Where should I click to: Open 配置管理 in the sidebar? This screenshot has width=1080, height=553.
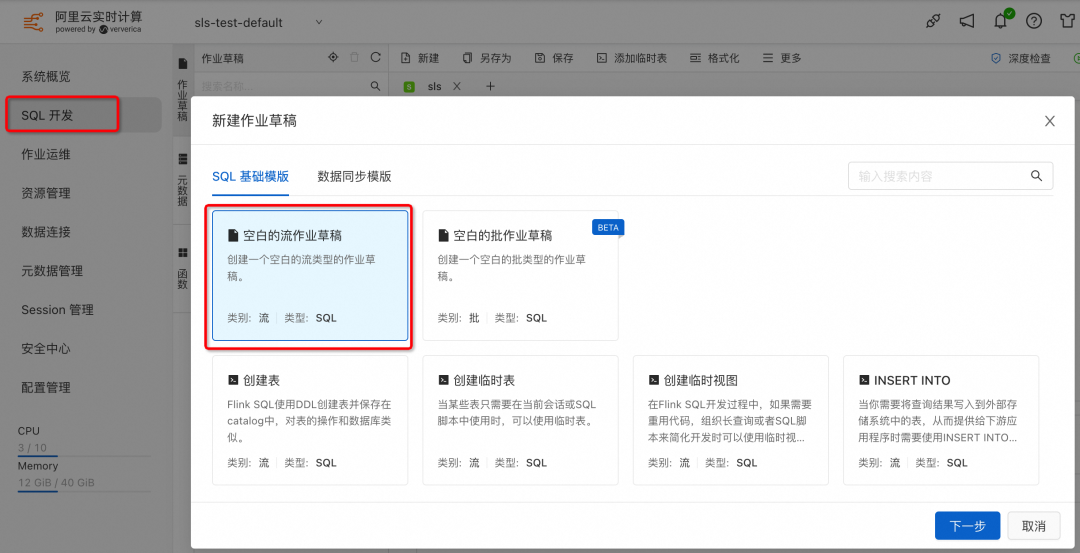(x=45, y=388)
